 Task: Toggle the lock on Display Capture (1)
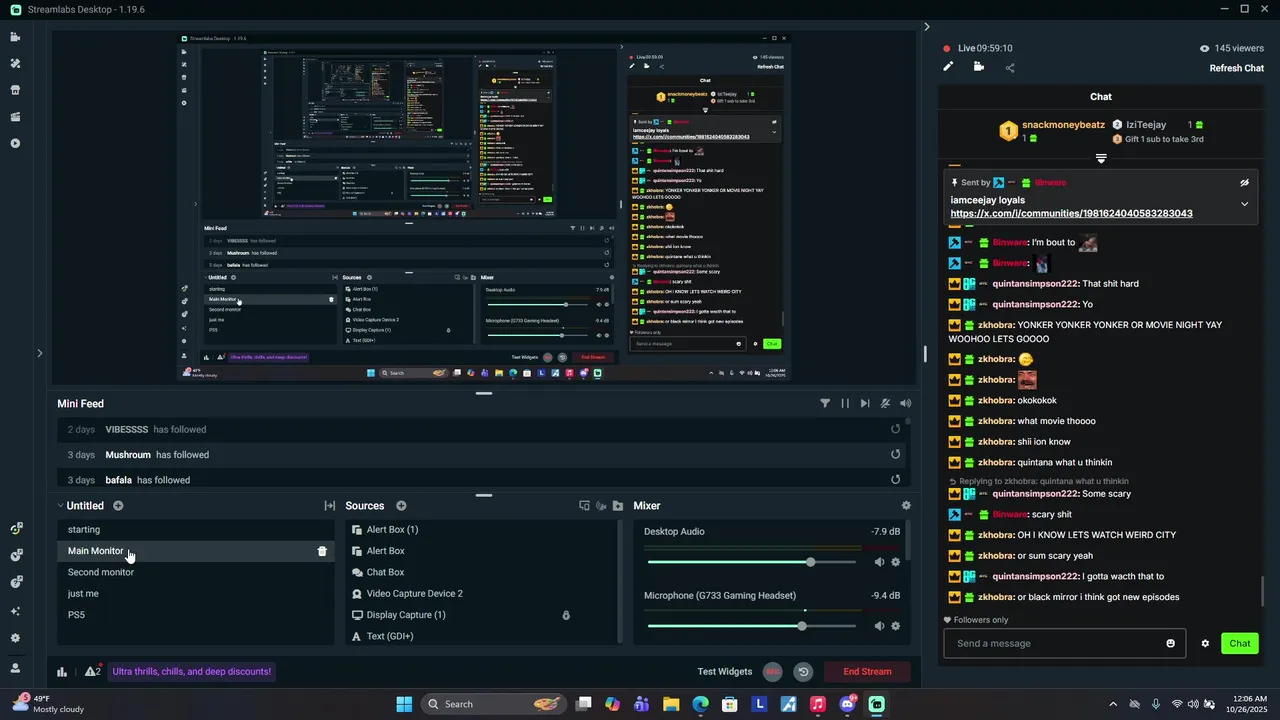point(566,615)
